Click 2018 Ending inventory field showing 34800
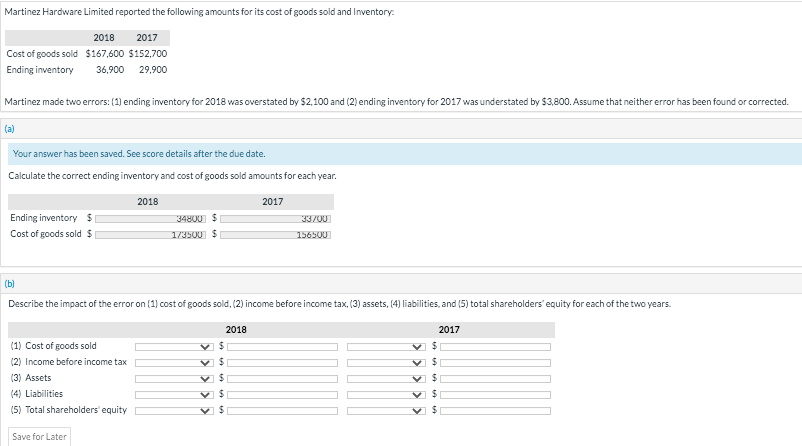 150,219
